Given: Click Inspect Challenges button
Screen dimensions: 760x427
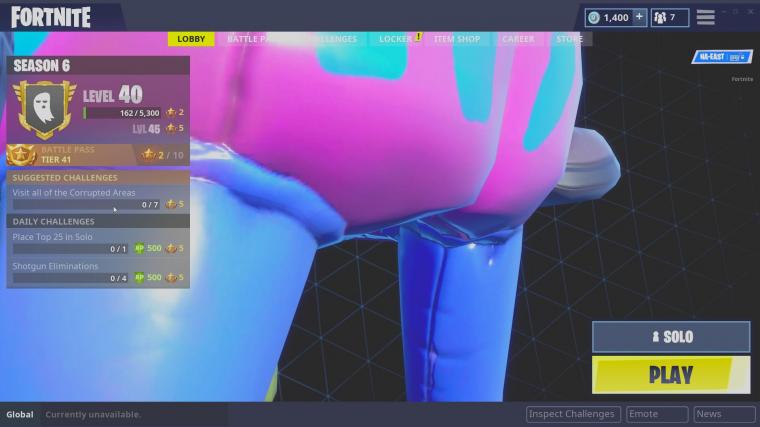Looking at the screenshot, I should [x=573, y=414].
